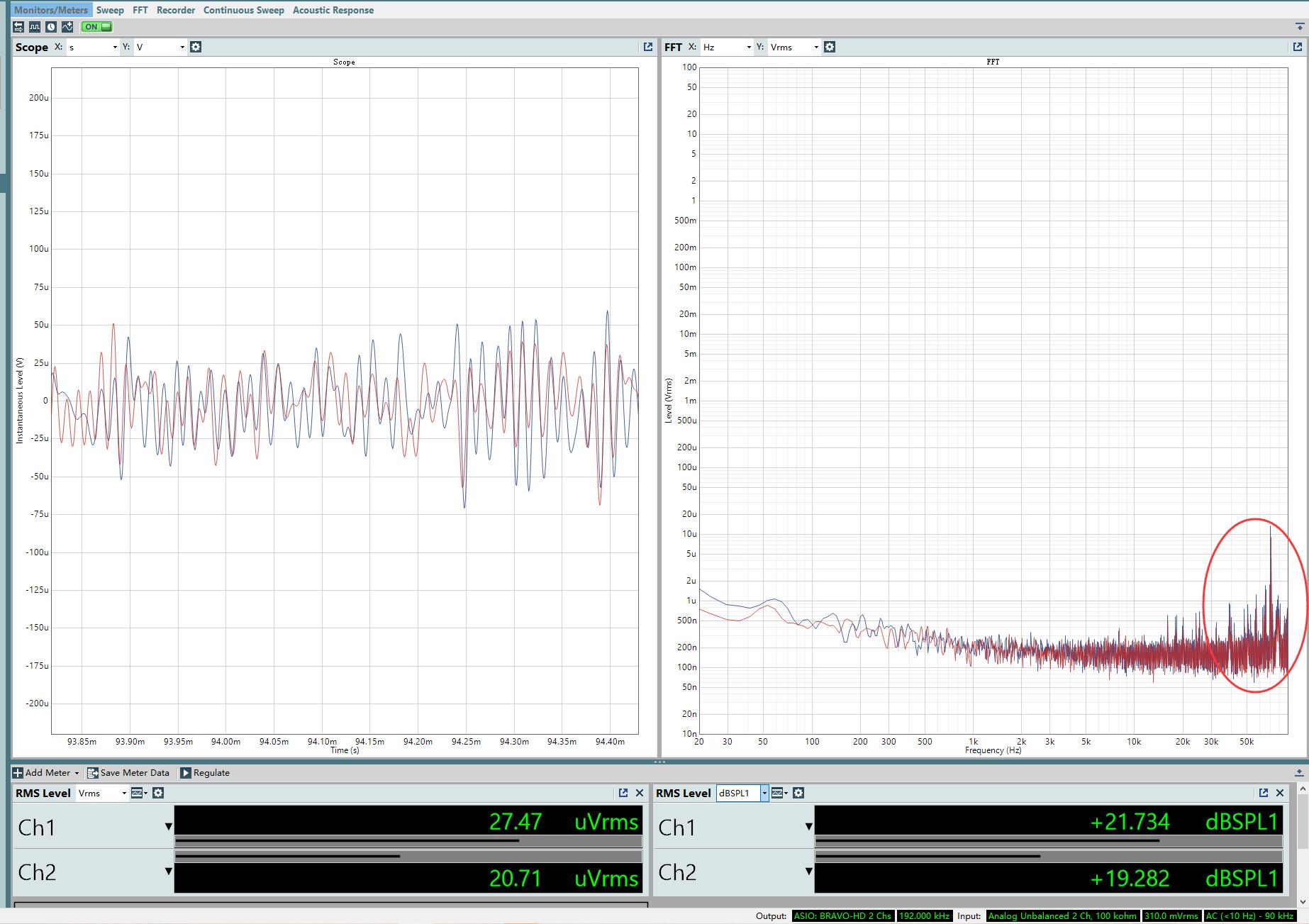Open settings gear of the dBSPL1 RMS meter
This screenshot has height=924, width=1309.
pyautogui.click(x=798, y=793)
